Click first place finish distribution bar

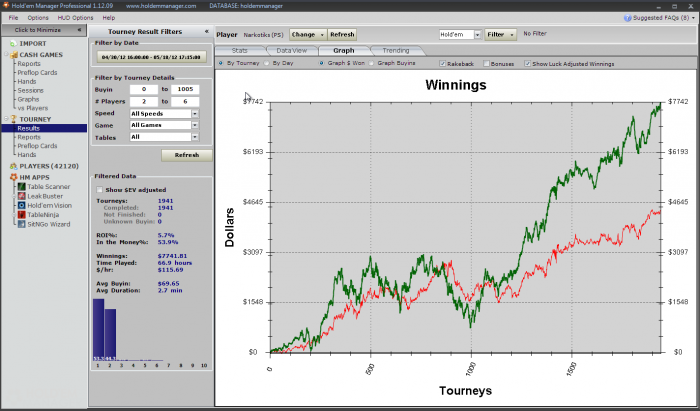pyautogui.click(x=98, y=330)
